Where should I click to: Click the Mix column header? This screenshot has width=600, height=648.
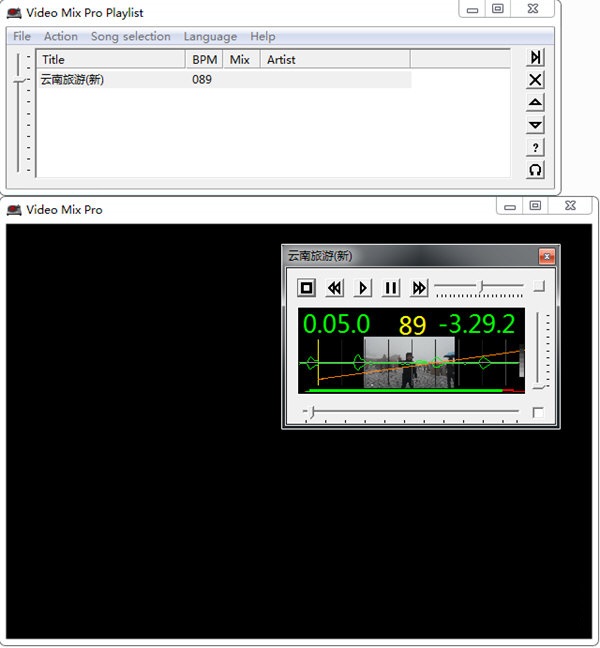click(x=241, y=60)
